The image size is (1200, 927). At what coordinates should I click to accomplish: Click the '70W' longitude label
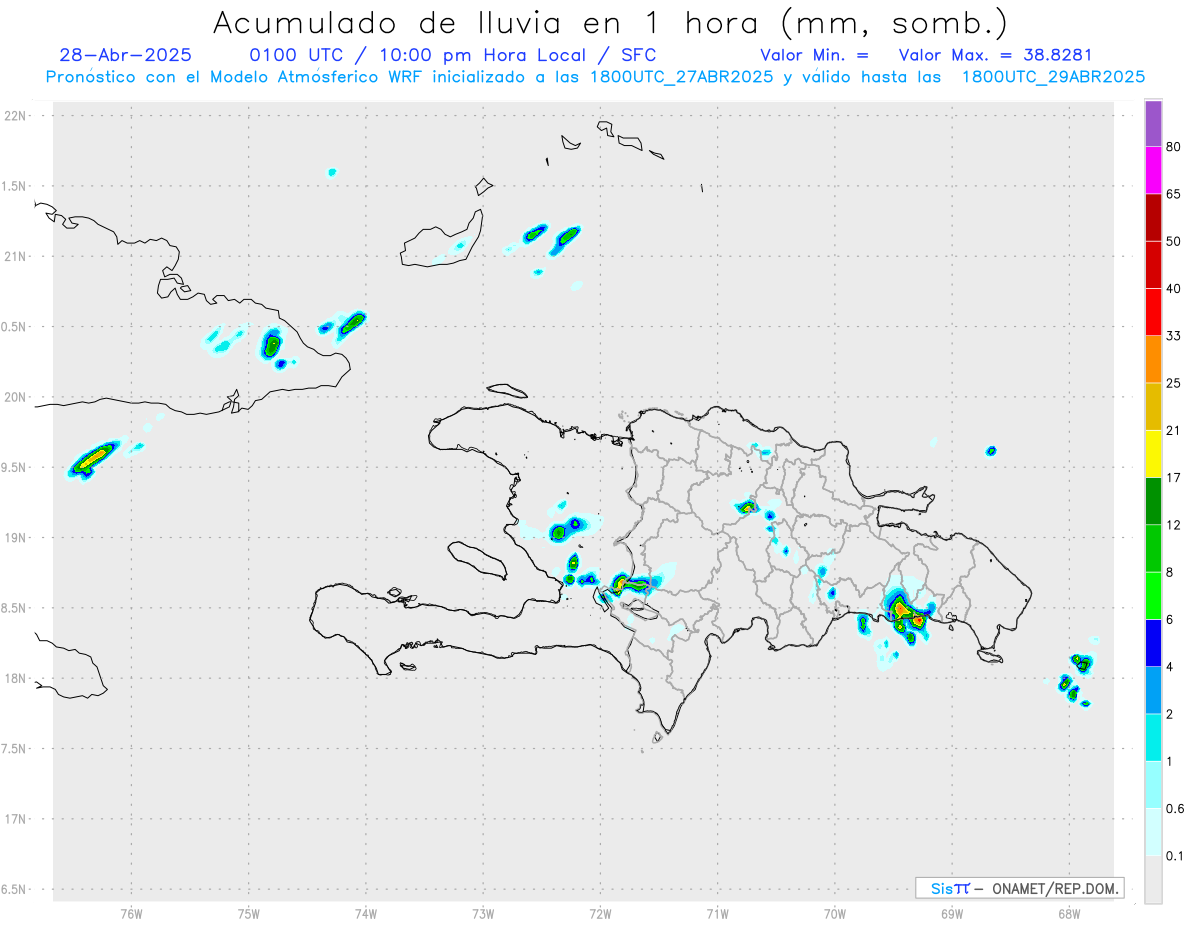point(835,913)
